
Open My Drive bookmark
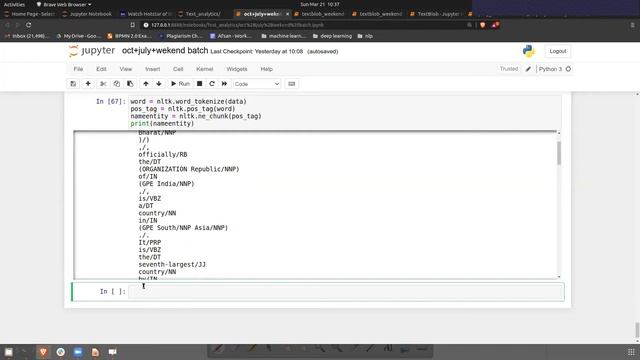point(78,36)
